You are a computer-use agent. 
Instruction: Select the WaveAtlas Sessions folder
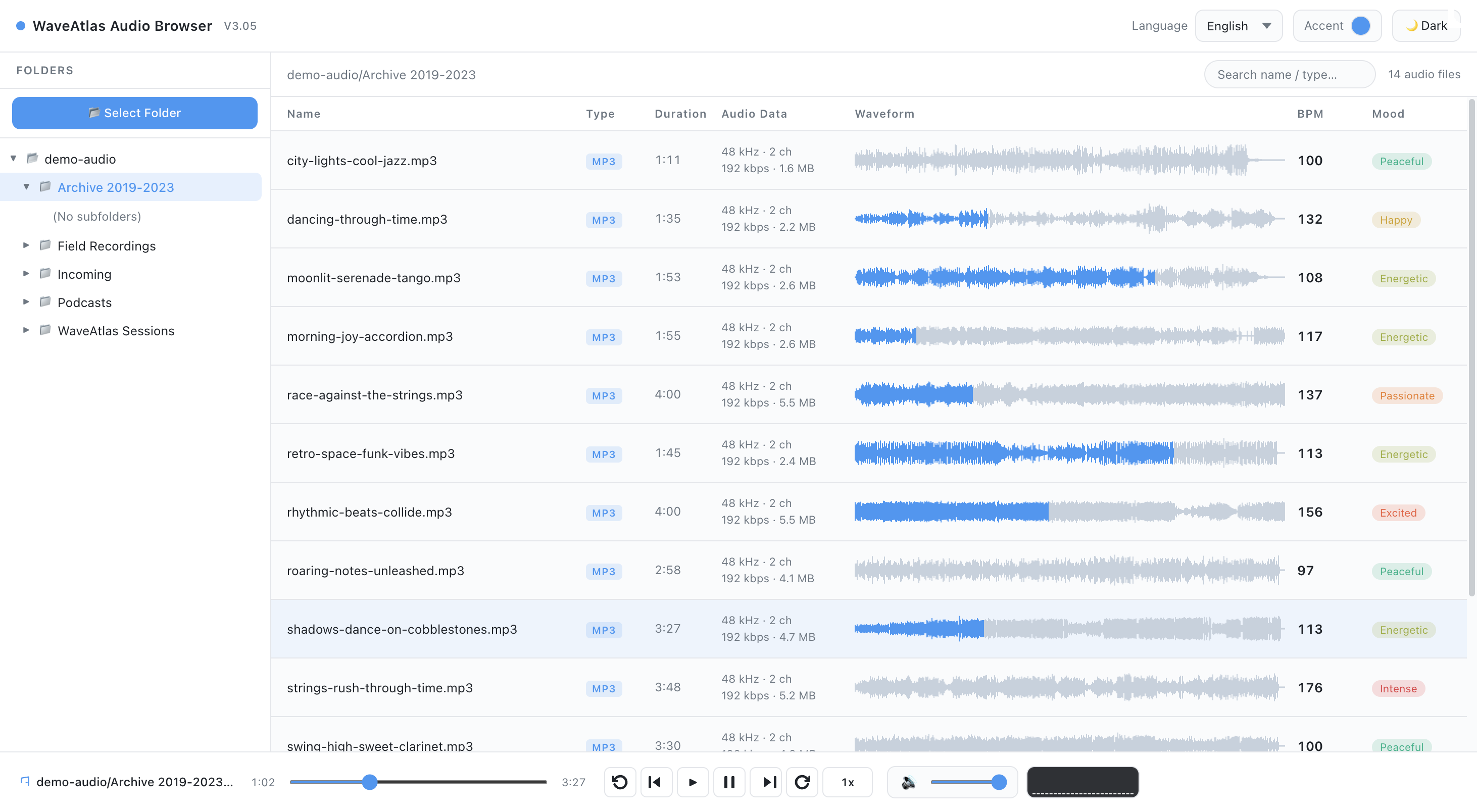[x=116, y=331]
